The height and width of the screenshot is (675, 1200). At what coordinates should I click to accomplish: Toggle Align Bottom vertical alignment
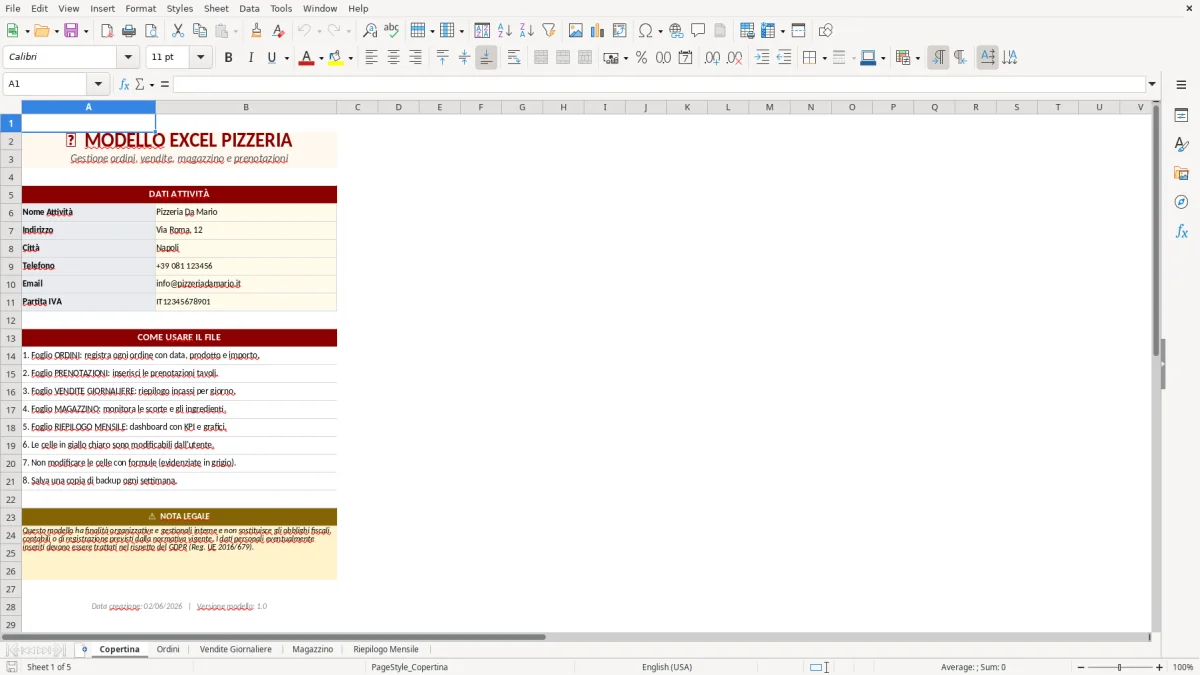click(x=486, y=58)
